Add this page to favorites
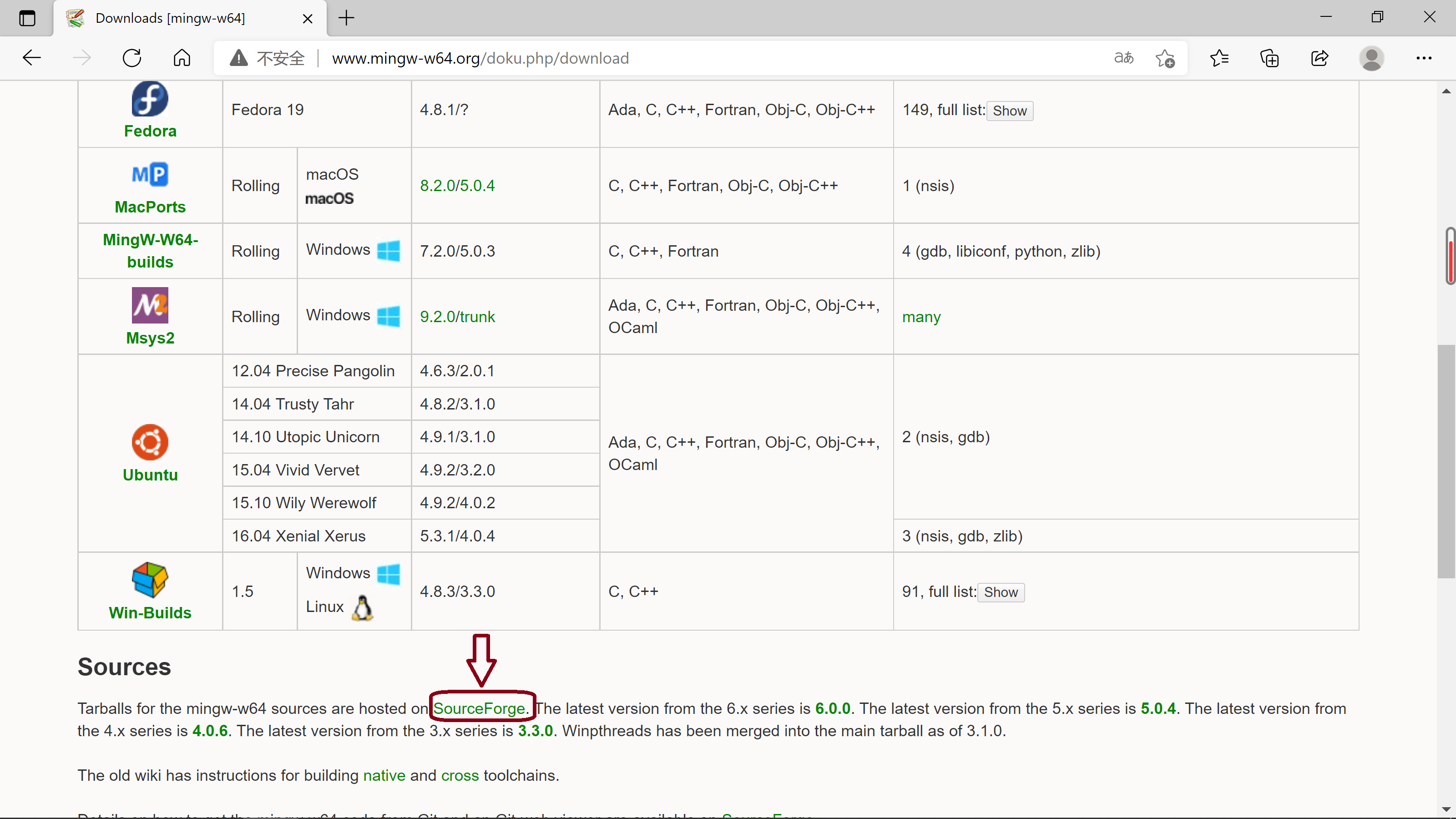The image size is (1456, 819). pos(1164,58)
